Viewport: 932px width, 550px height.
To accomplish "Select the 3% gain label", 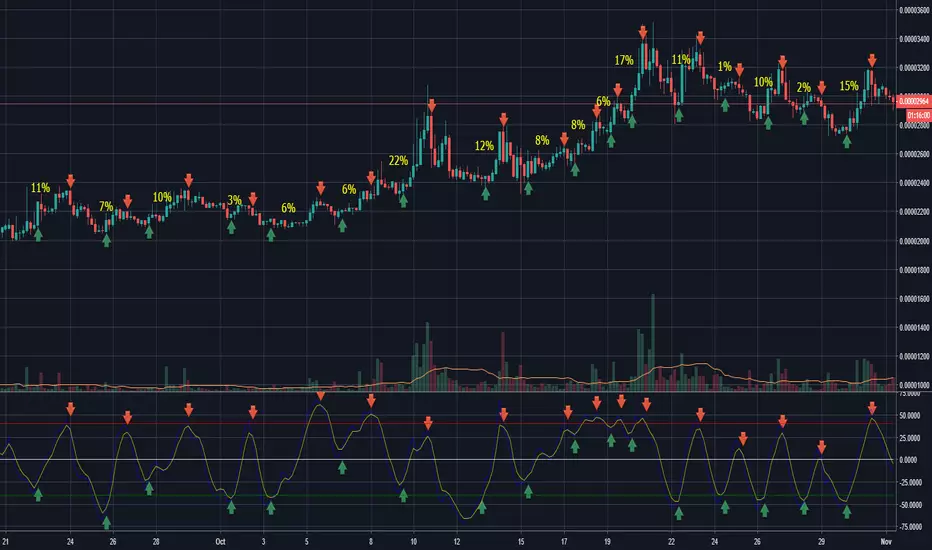I will pos(234,200).
